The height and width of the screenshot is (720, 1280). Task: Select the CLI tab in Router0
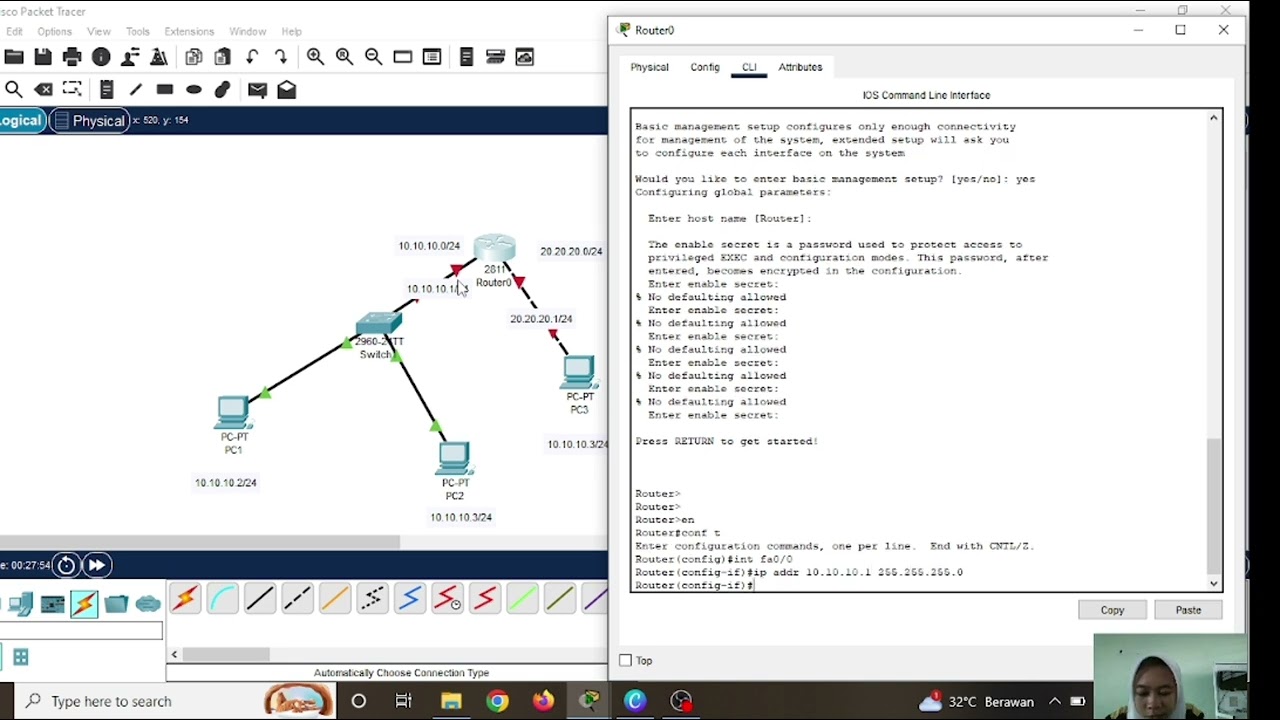click(x=749, y=67)
